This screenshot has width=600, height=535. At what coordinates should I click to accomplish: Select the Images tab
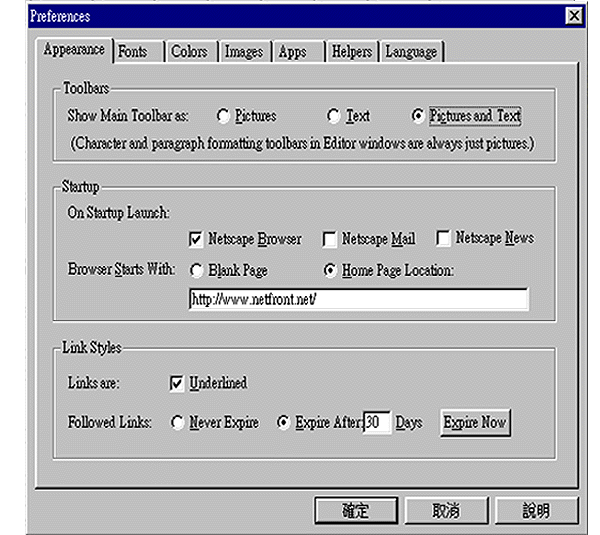[x=246, y=51]
